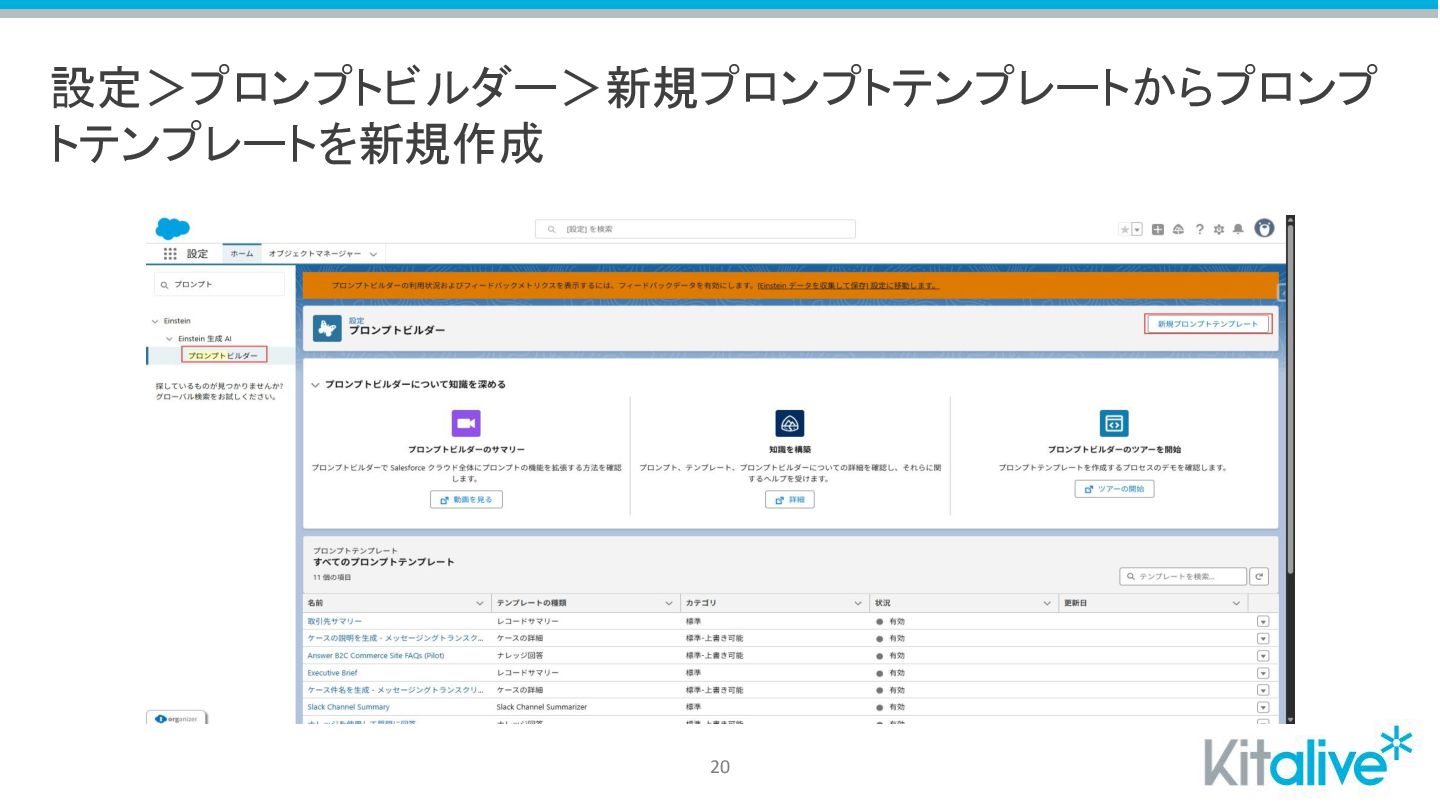The width and height of the screenshot is (1440, 810).
Task: Open the help question mark icon
Action: coord(1199,229)
